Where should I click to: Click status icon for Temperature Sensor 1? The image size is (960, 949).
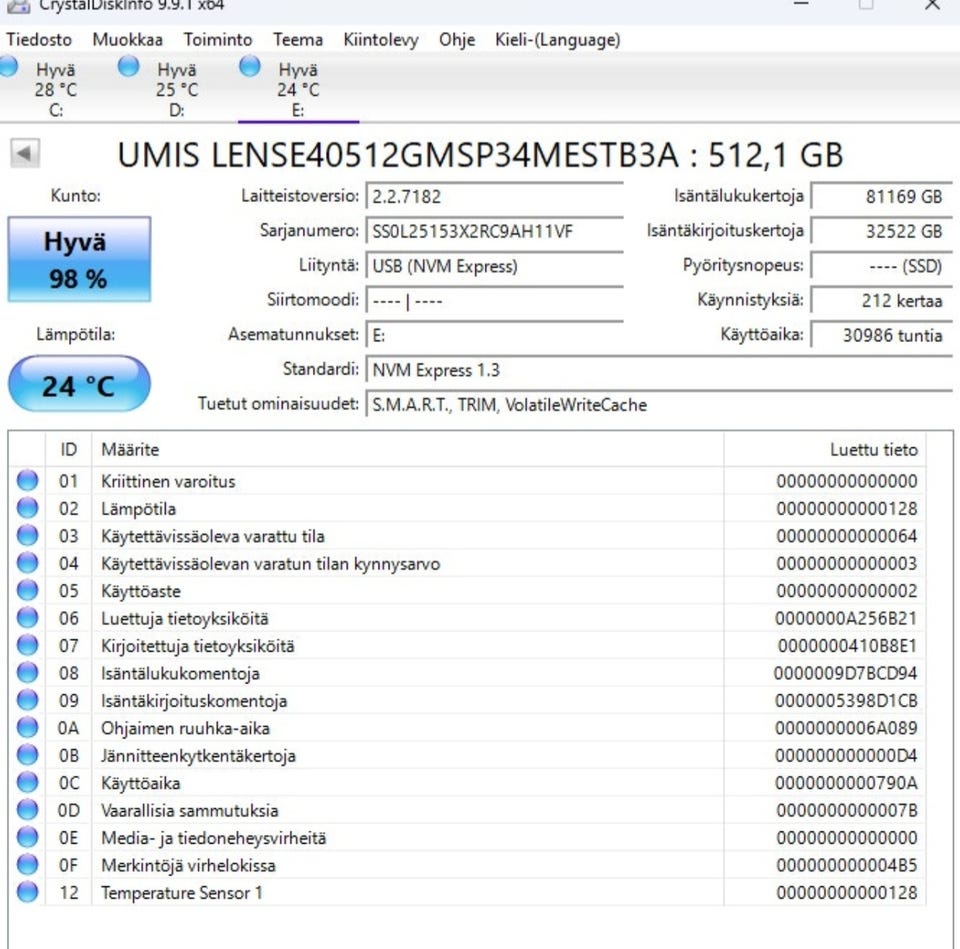27,892
